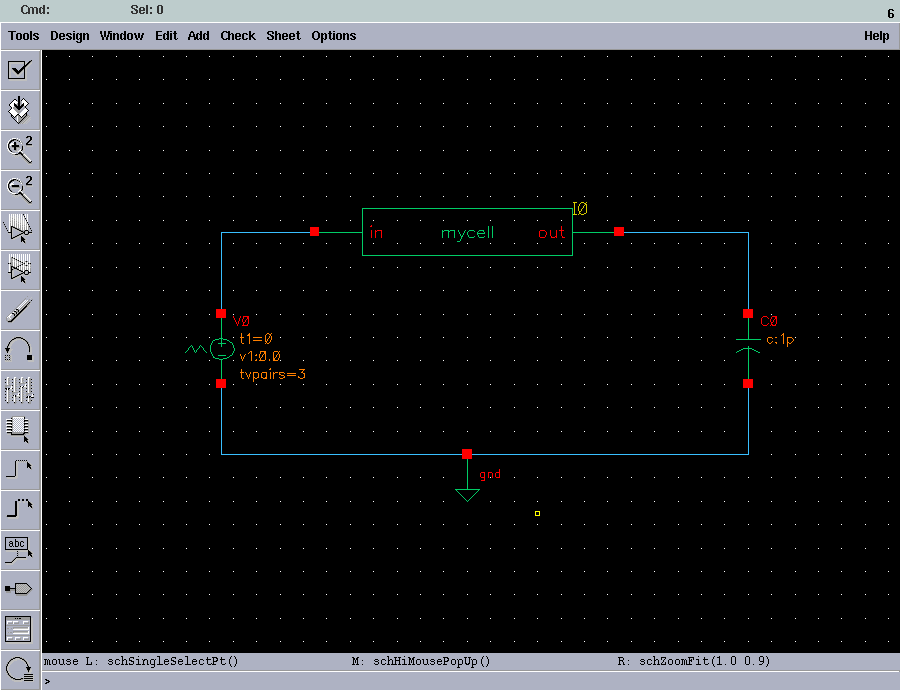The image size is (900, 690).
Task: Open the object Properties icon
Action: (x=20, y=390)
